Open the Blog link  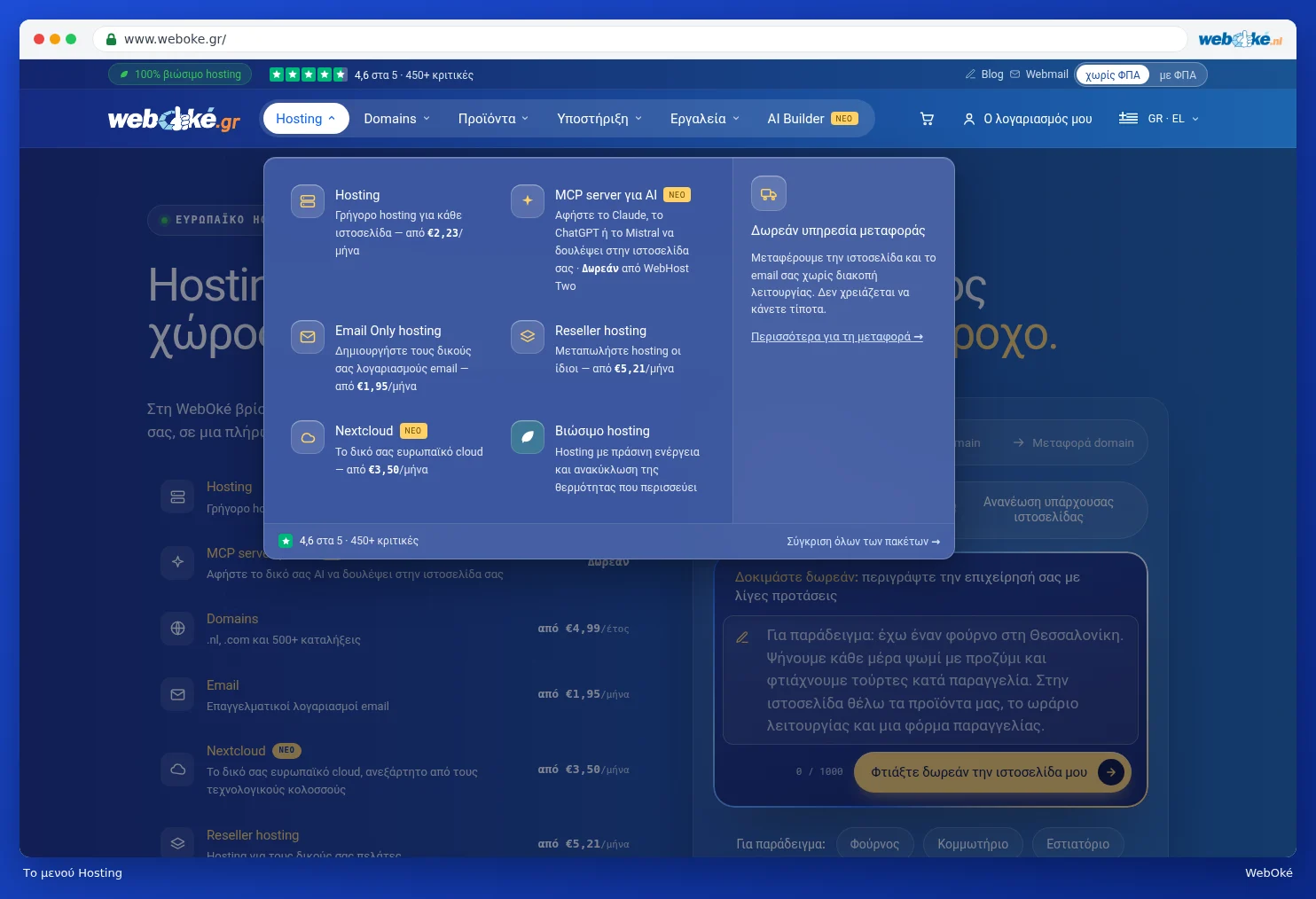click(x=984, y=74)
